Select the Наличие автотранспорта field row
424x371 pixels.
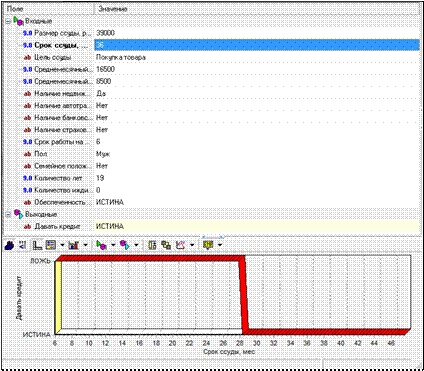211,106
